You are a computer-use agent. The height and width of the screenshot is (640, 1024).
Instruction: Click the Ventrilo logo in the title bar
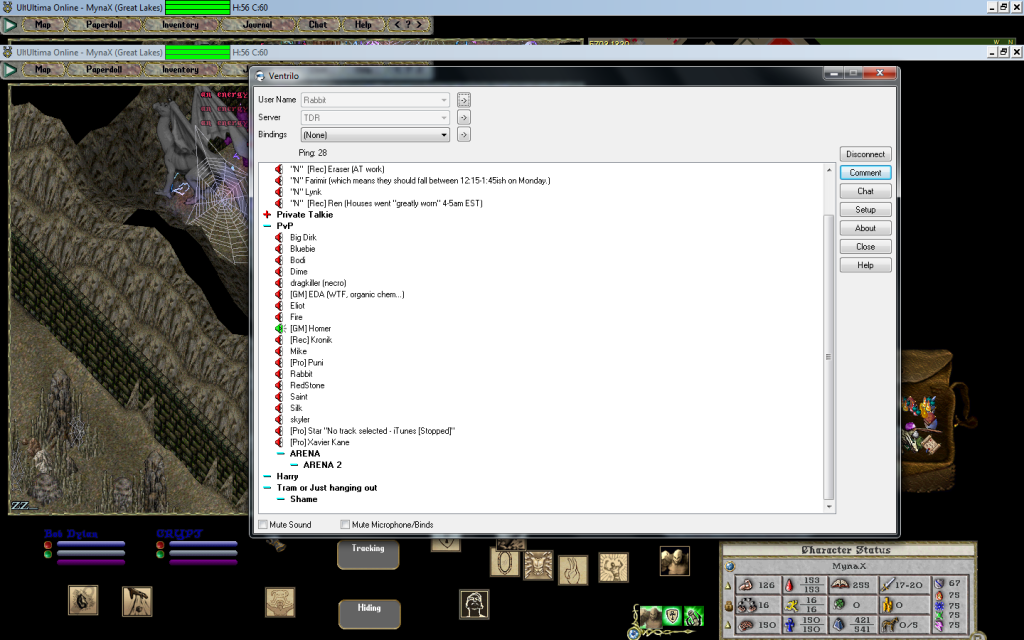point(260,76)
